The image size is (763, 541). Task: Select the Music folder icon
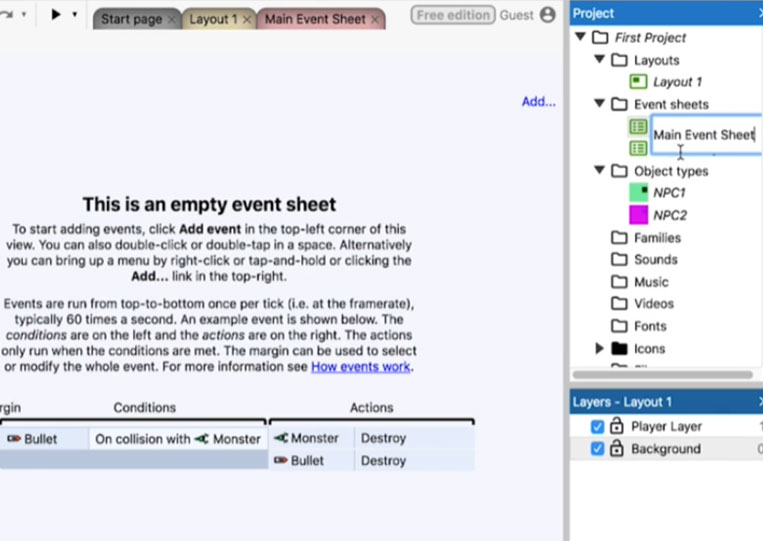(619, 282)
